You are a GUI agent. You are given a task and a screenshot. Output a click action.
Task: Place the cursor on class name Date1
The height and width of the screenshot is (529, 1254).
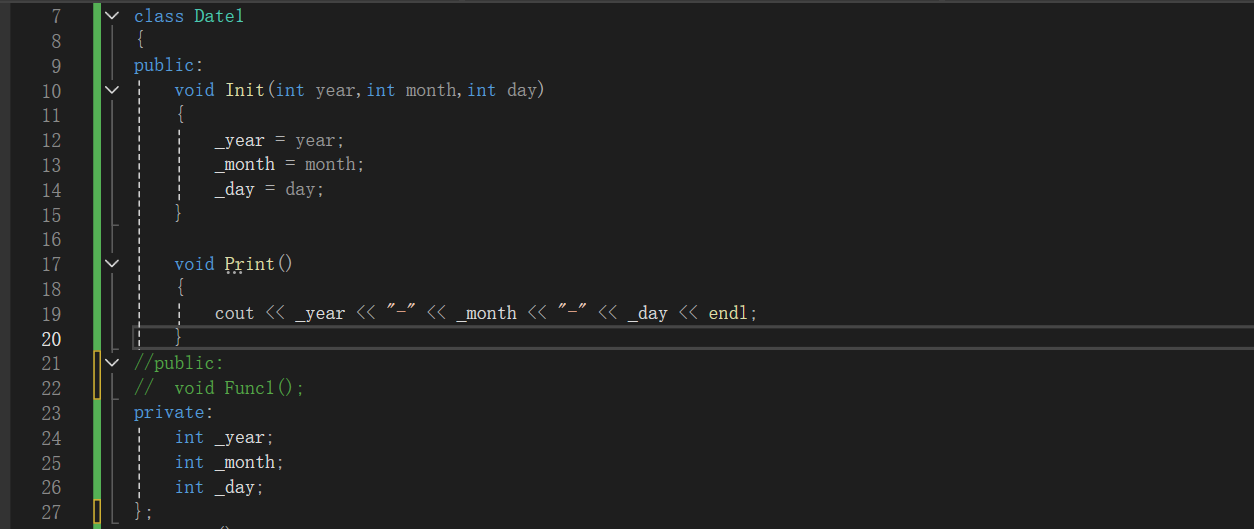coord(219,16)
